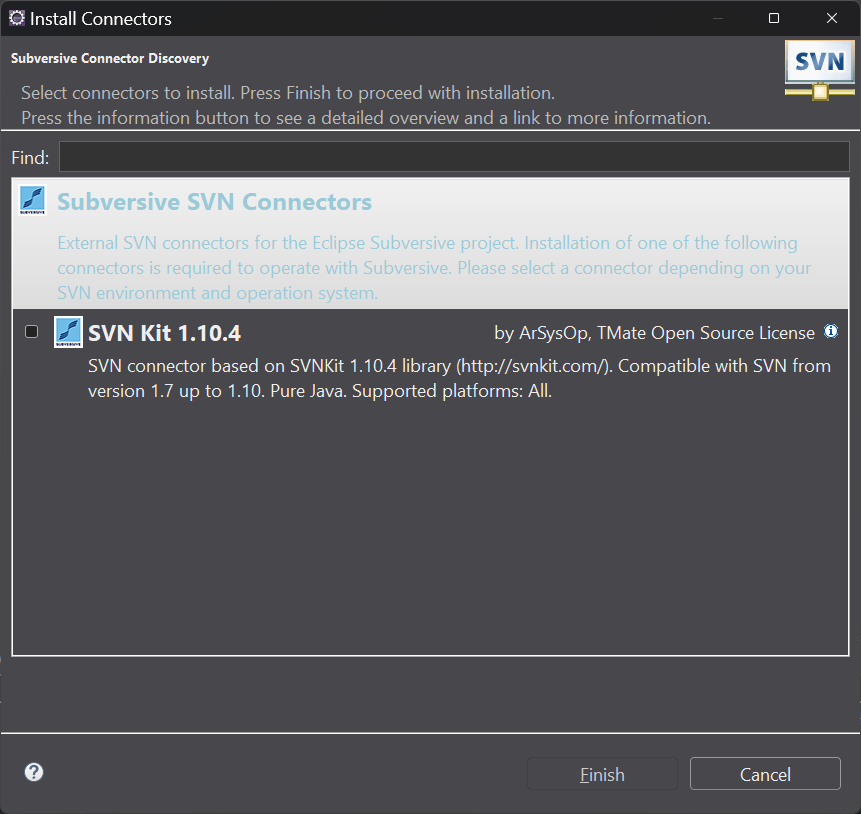Click the SVN Kit connector description text

tap(459, 378)
